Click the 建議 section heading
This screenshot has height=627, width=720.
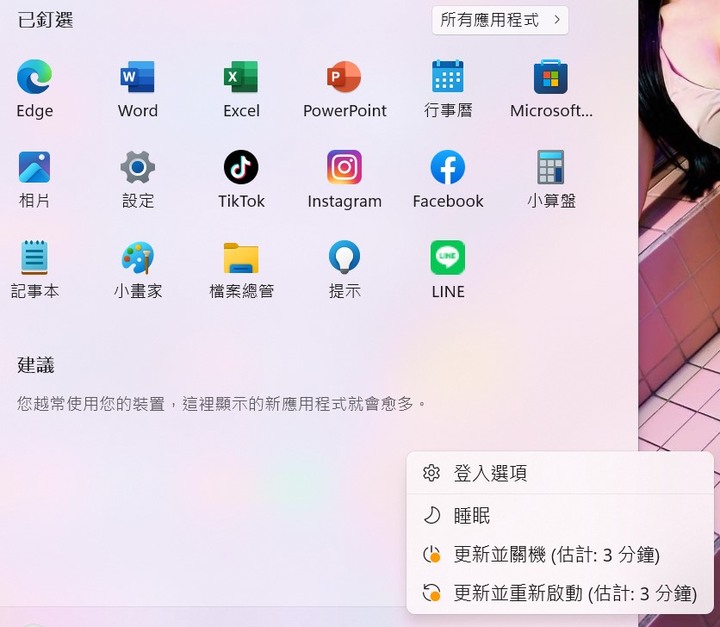36,365
